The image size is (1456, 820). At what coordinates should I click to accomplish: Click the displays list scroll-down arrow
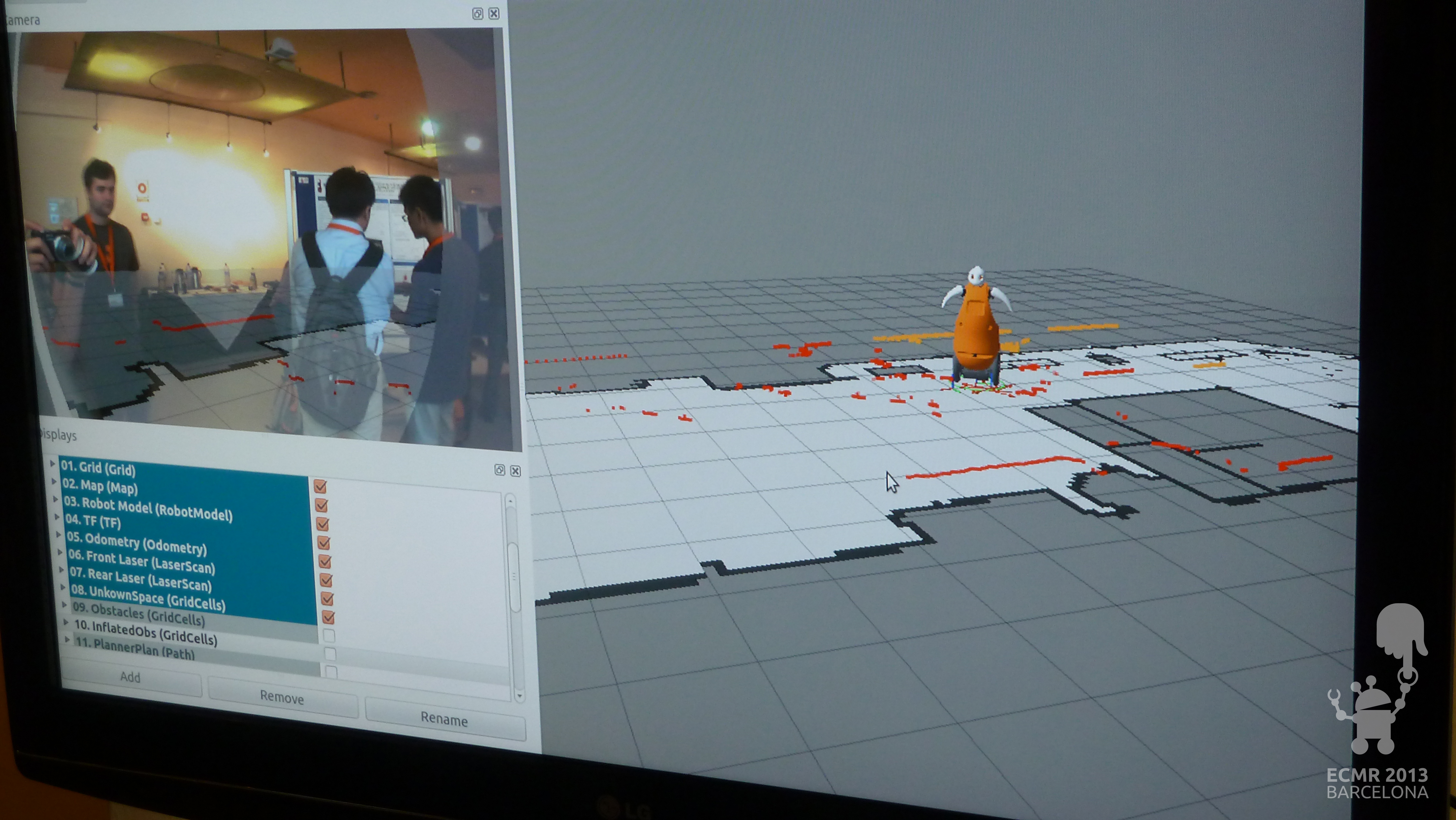coord(519,695)
